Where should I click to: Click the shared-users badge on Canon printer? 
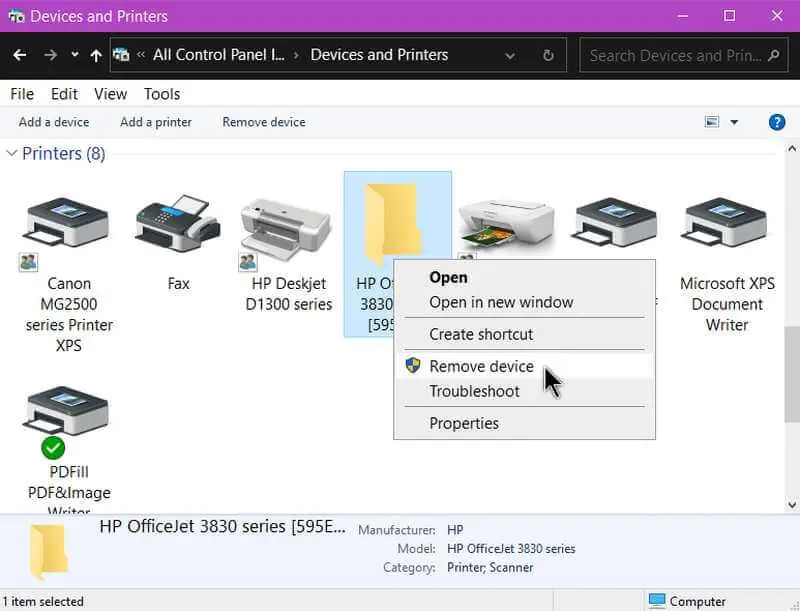click(28, 262)
